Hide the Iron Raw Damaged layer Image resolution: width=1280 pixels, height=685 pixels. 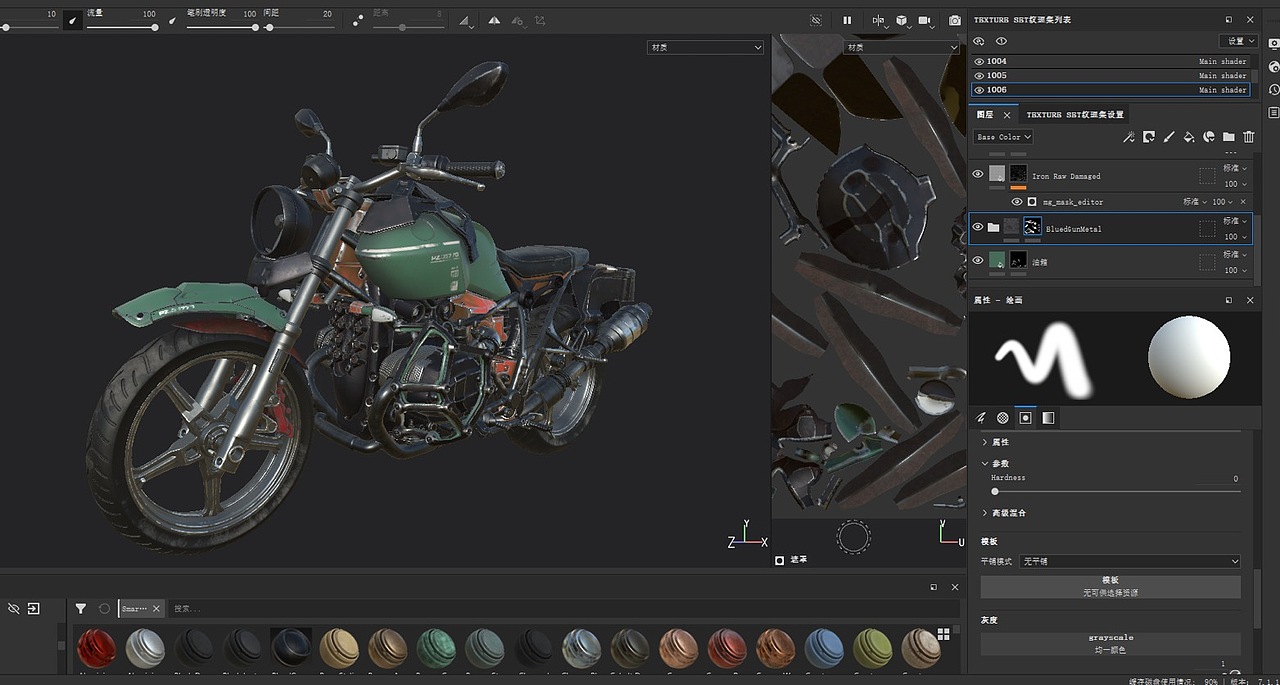978,174
